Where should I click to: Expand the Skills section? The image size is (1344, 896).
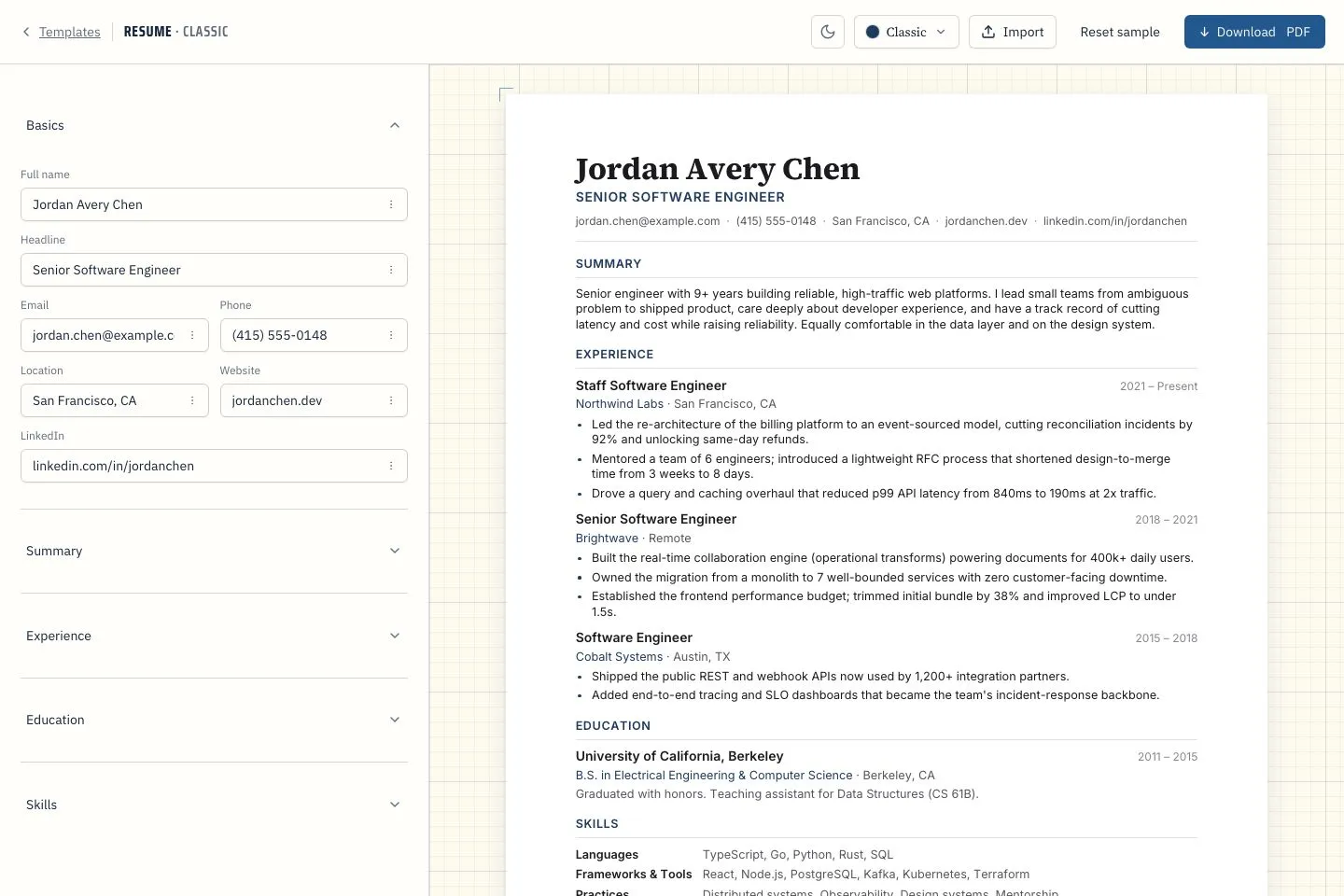pyautogui.click(x=214, y=805)
